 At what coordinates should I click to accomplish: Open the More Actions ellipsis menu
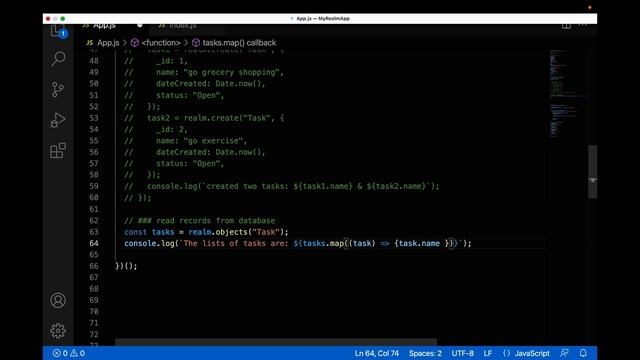[x=583, y=26]
